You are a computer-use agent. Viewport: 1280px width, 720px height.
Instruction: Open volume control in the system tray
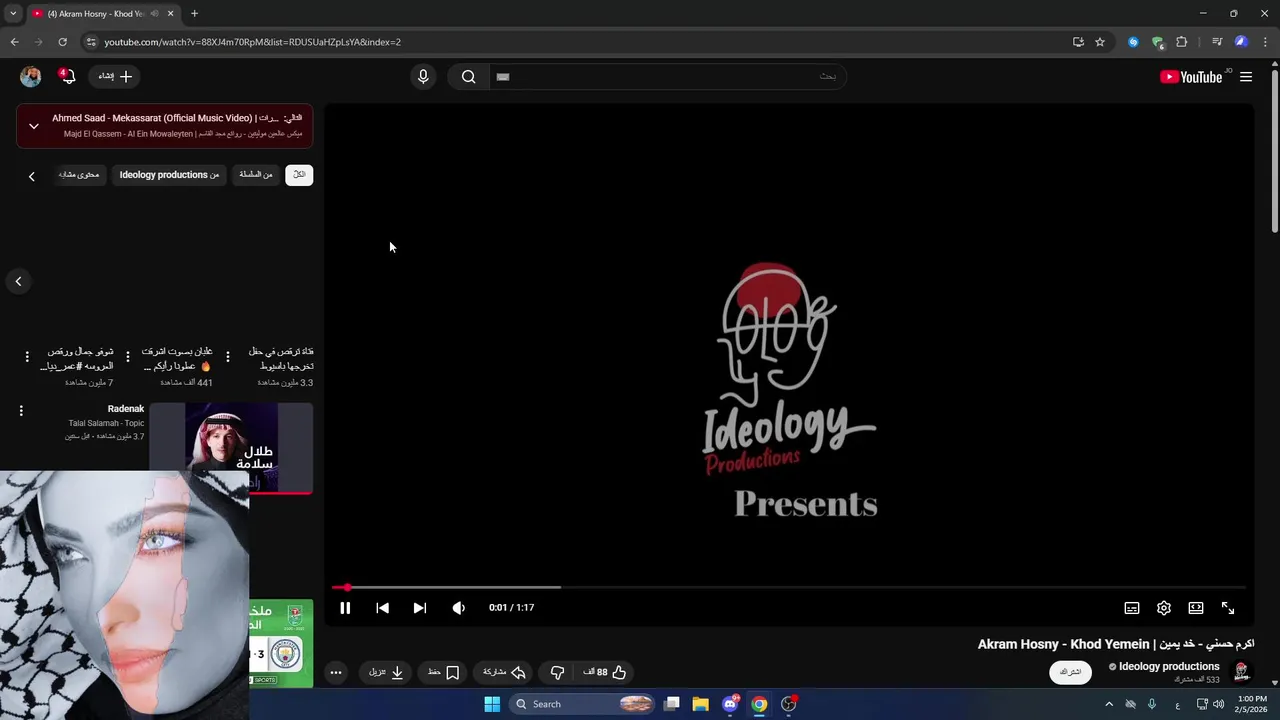point(1219,704)
